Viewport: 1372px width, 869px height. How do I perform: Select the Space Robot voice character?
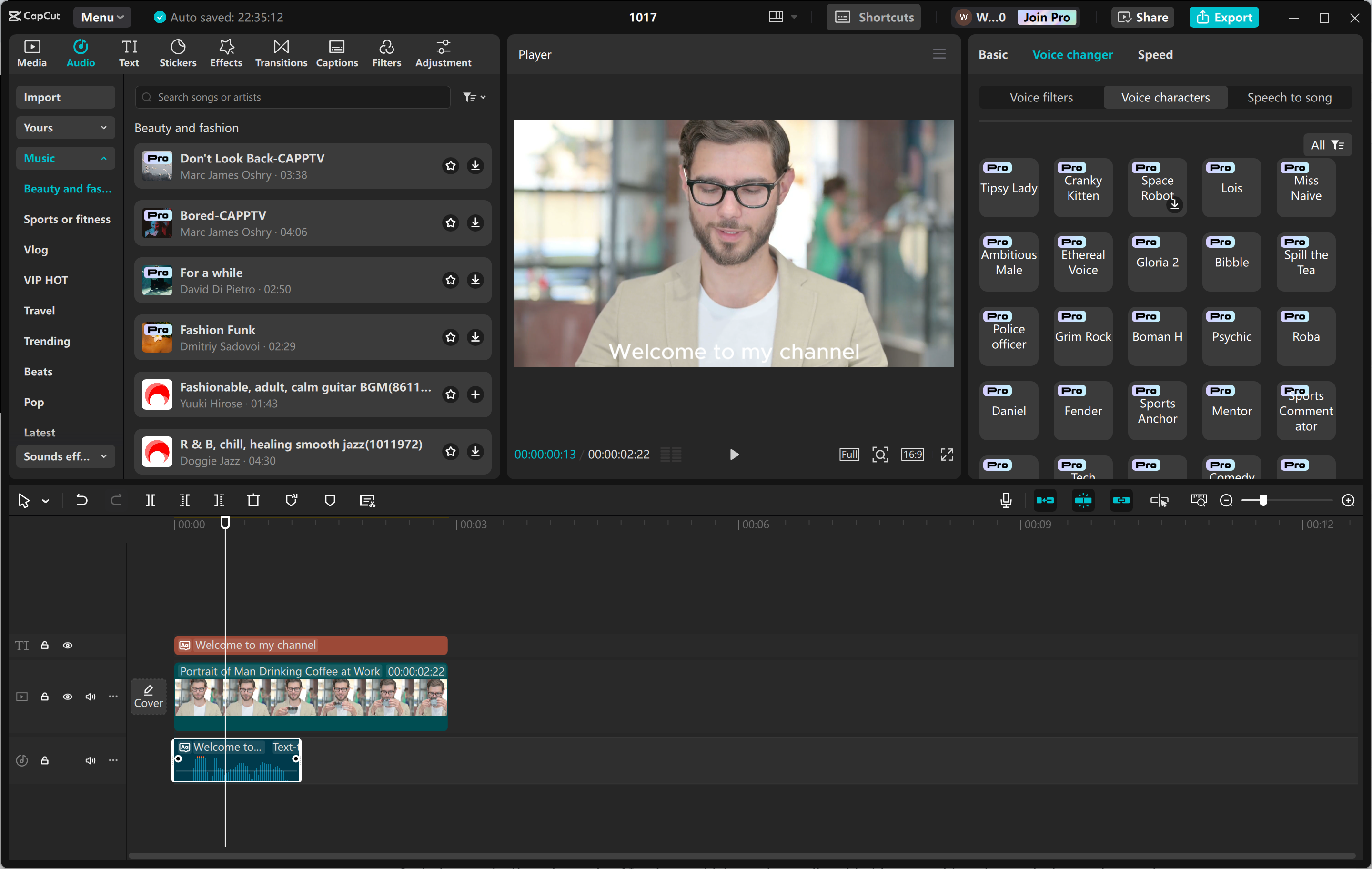[1157, 188]
